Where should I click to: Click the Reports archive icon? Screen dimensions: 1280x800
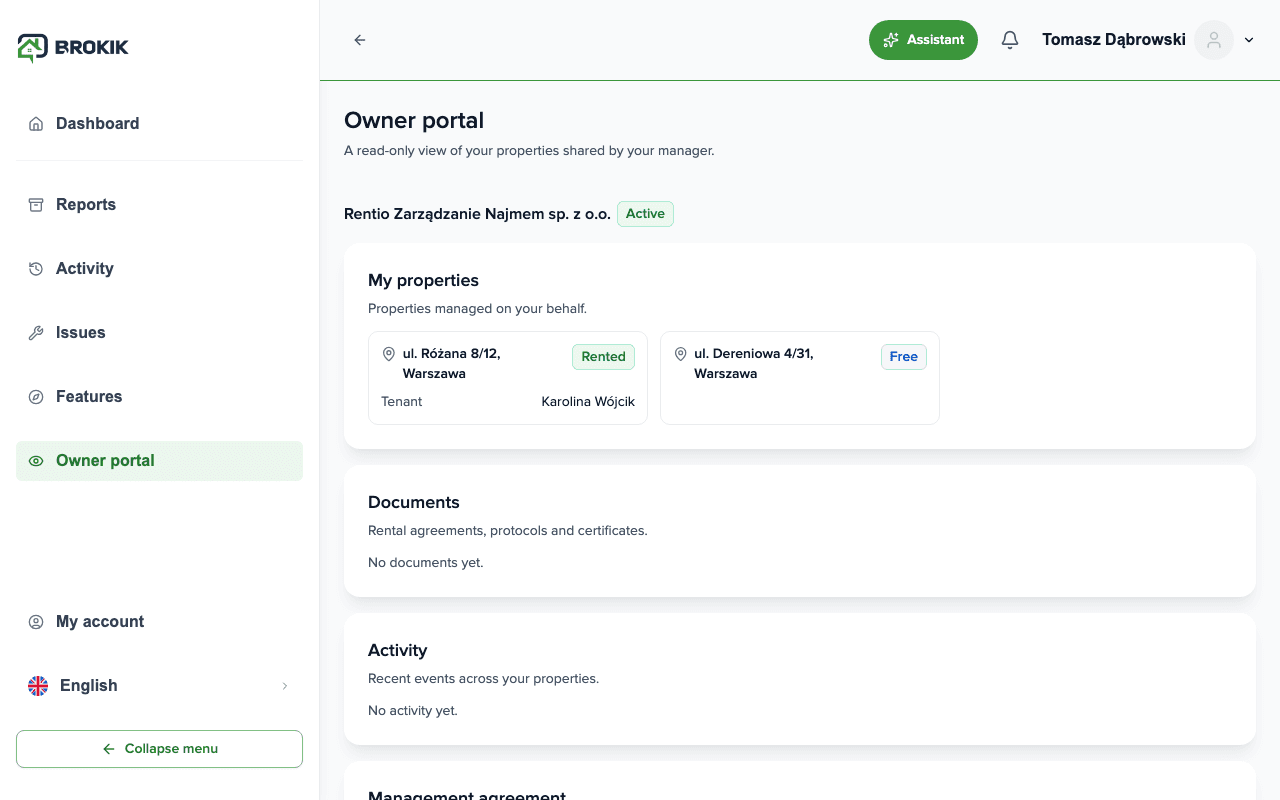36,205
